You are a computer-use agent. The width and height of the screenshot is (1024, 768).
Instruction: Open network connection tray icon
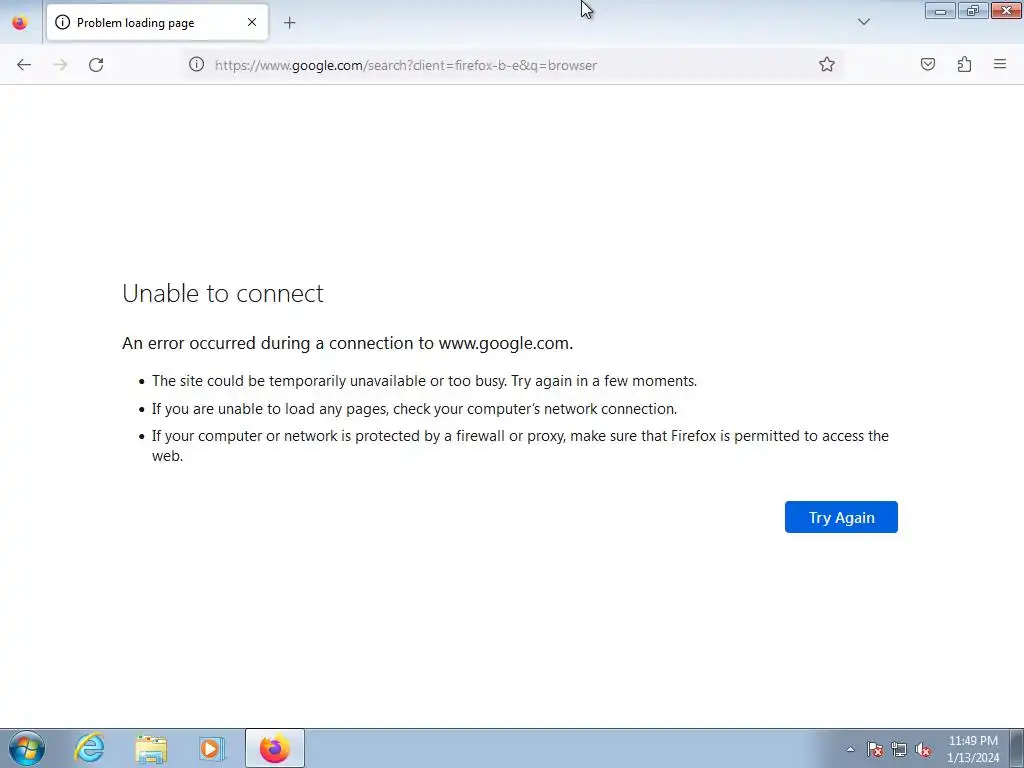(899, 749)
